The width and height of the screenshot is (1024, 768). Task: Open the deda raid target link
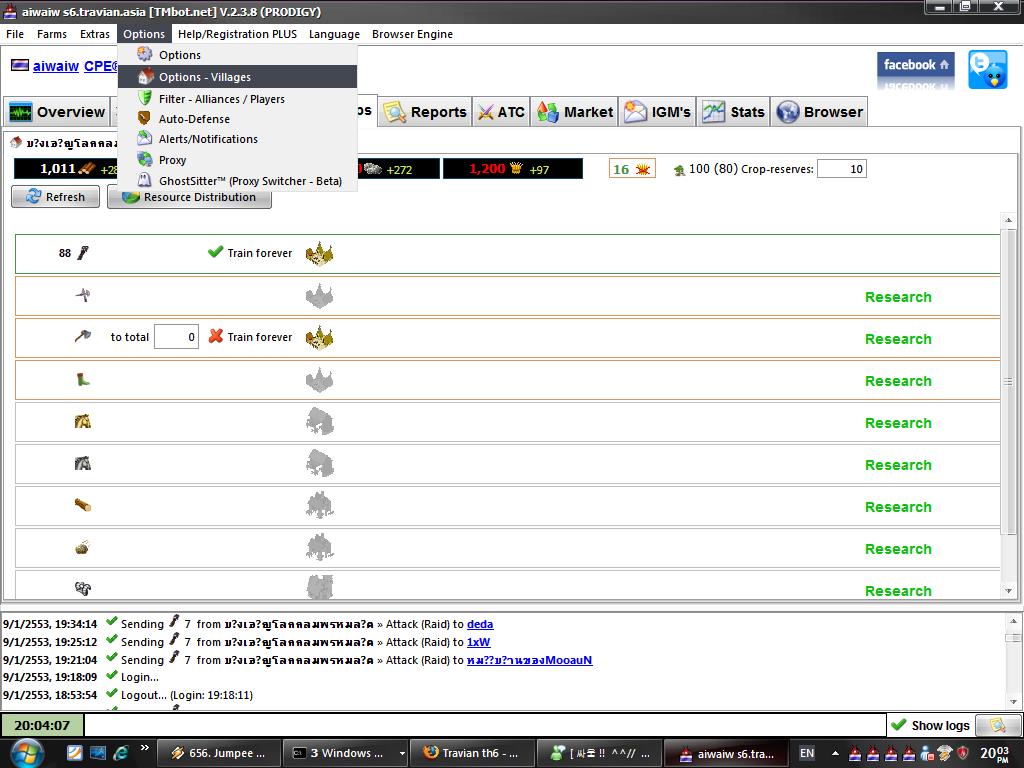tap(480, 624)
